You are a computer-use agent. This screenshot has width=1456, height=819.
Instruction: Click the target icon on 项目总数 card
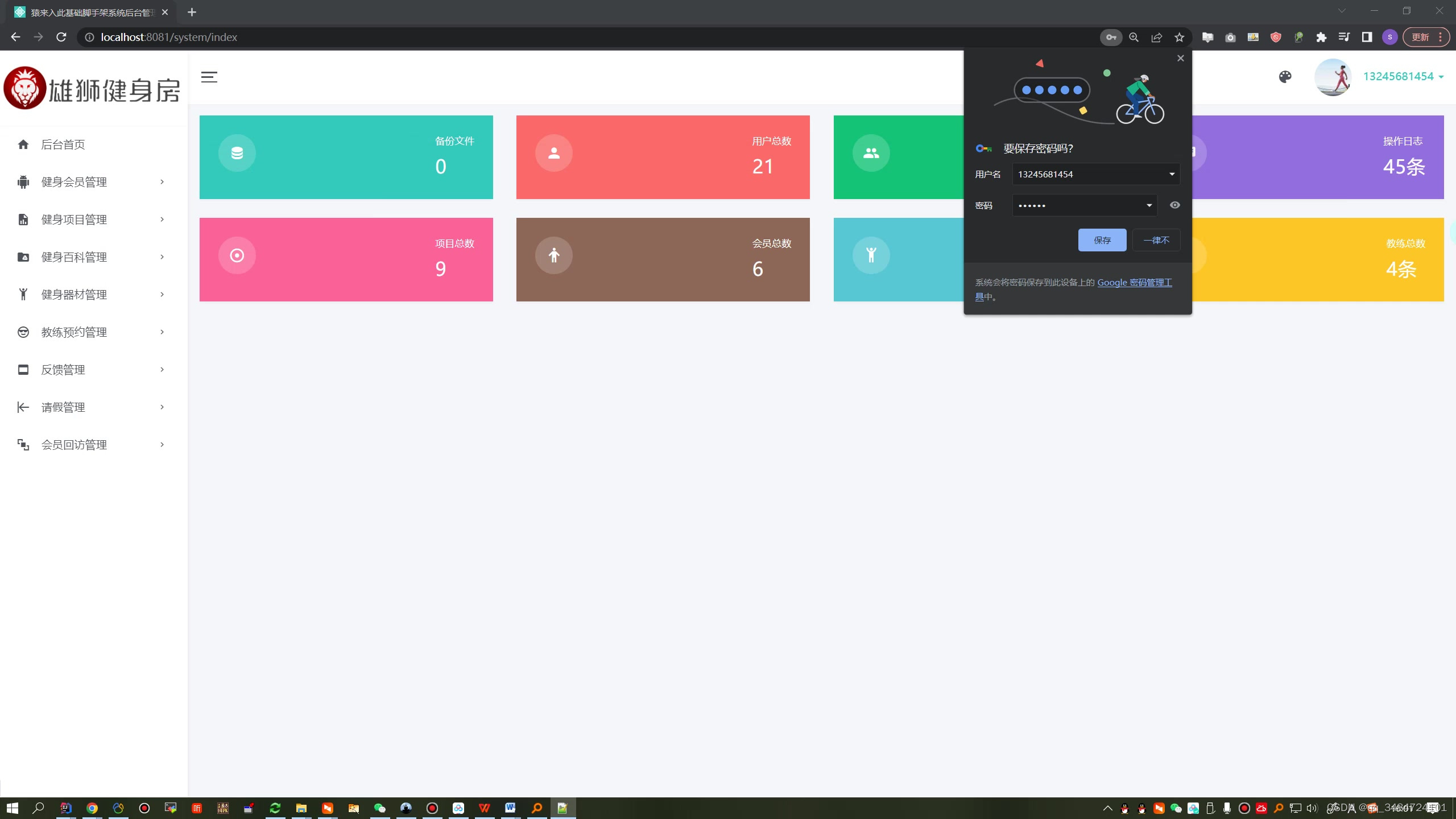(x=237, y=255)
